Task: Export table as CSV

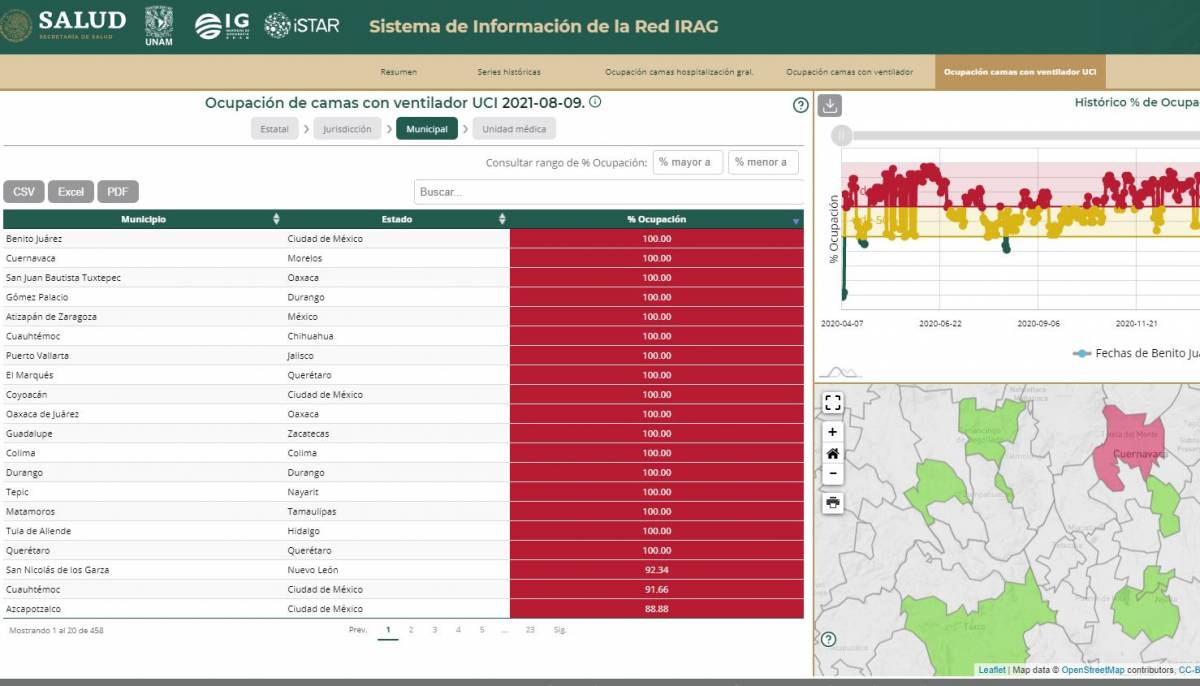Action: tap(24, 192)
